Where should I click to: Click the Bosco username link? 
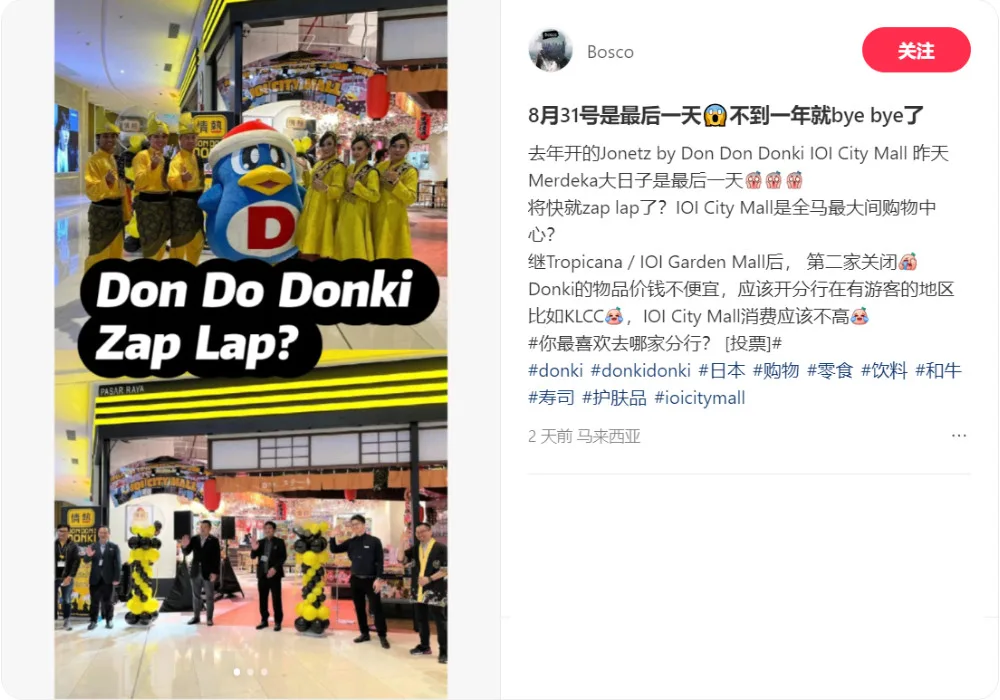point(610,52)
